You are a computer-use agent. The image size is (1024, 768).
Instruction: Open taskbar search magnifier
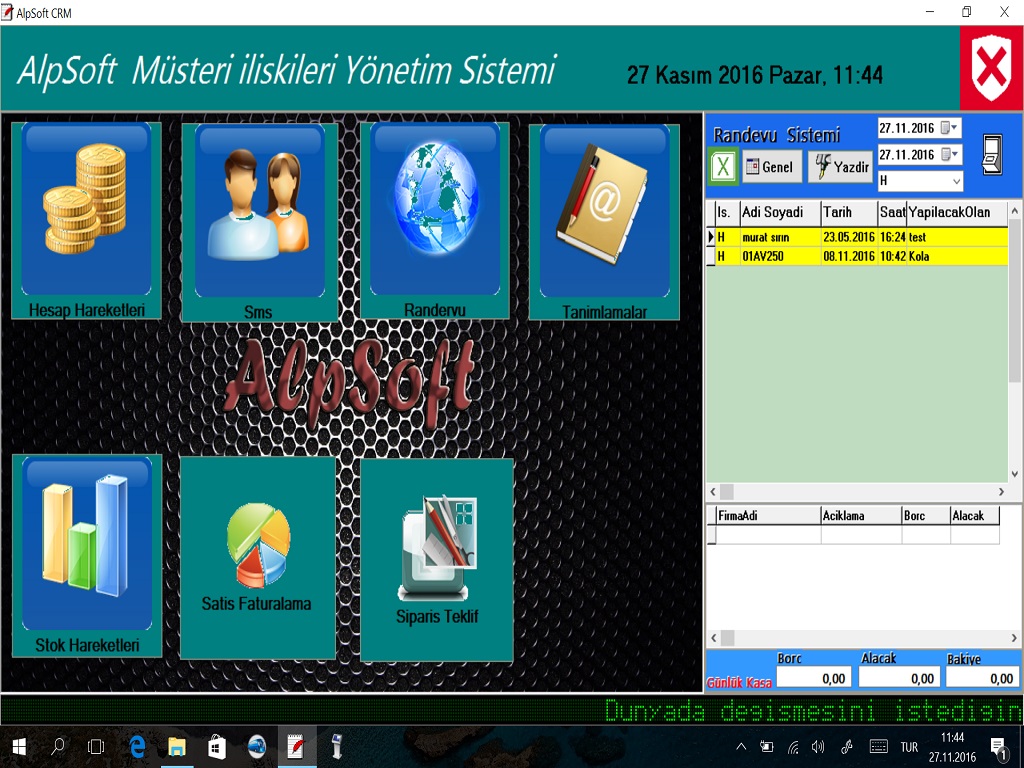tap(58, 746)
